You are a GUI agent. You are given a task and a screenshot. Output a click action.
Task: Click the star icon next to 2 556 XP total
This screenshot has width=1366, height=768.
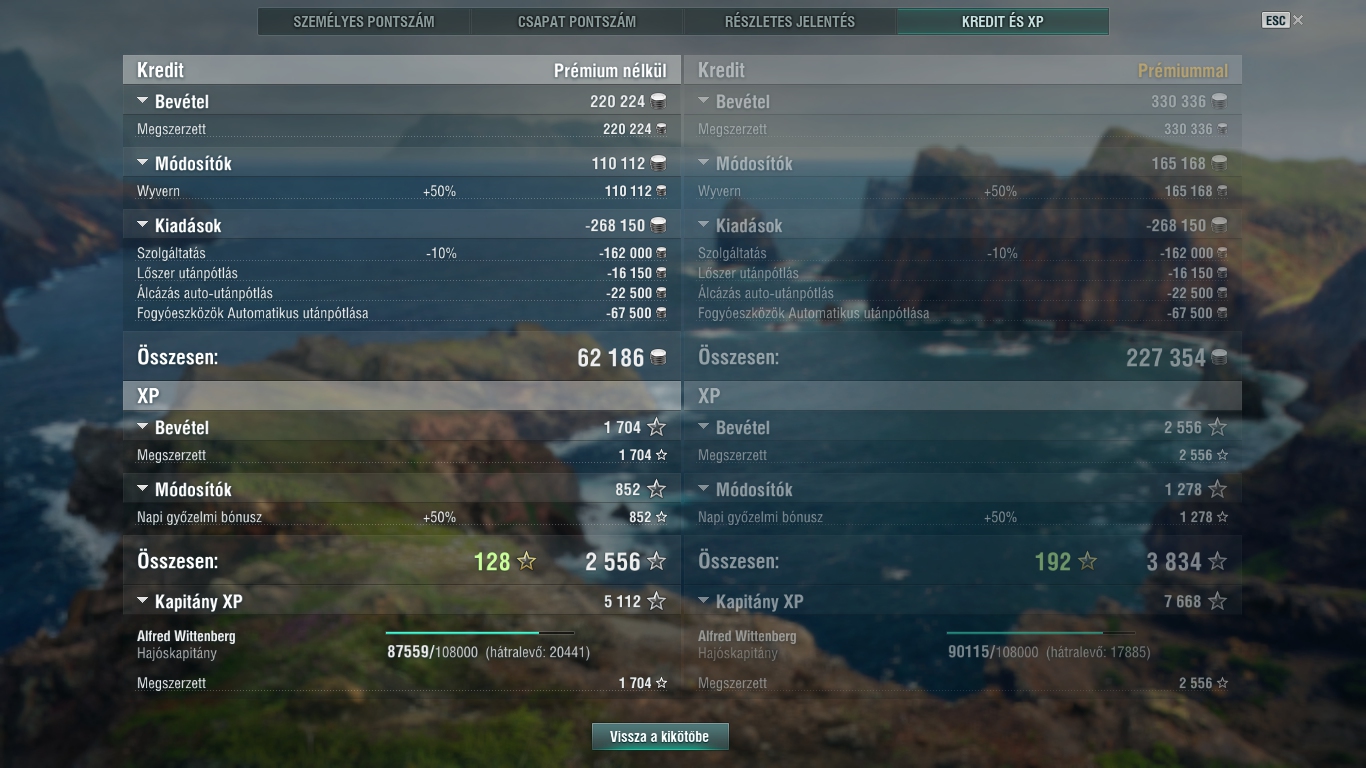(656, 561)
